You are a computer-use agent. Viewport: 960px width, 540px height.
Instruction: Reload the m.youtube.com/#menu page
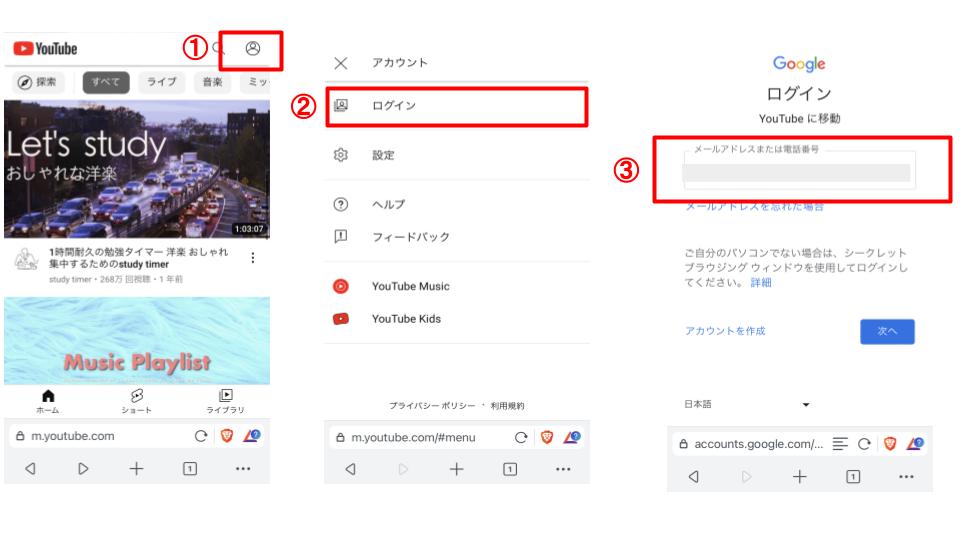(x=521, y=437)
